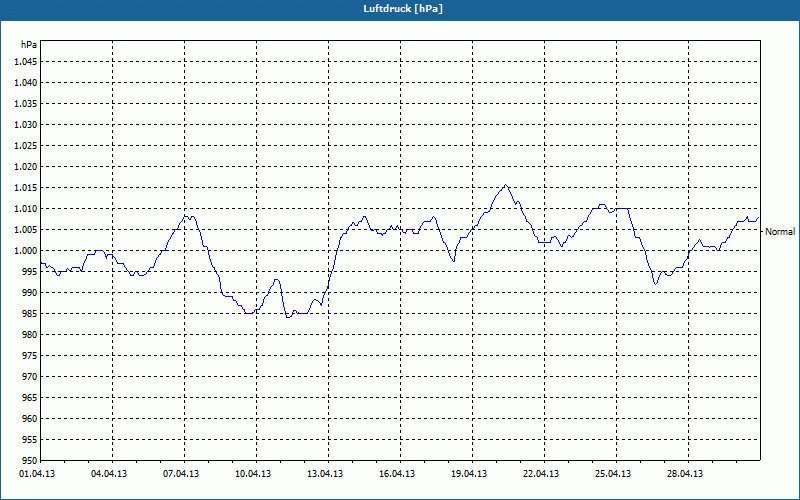Select the 1.040 y-axis value

(x=26, y=83)
